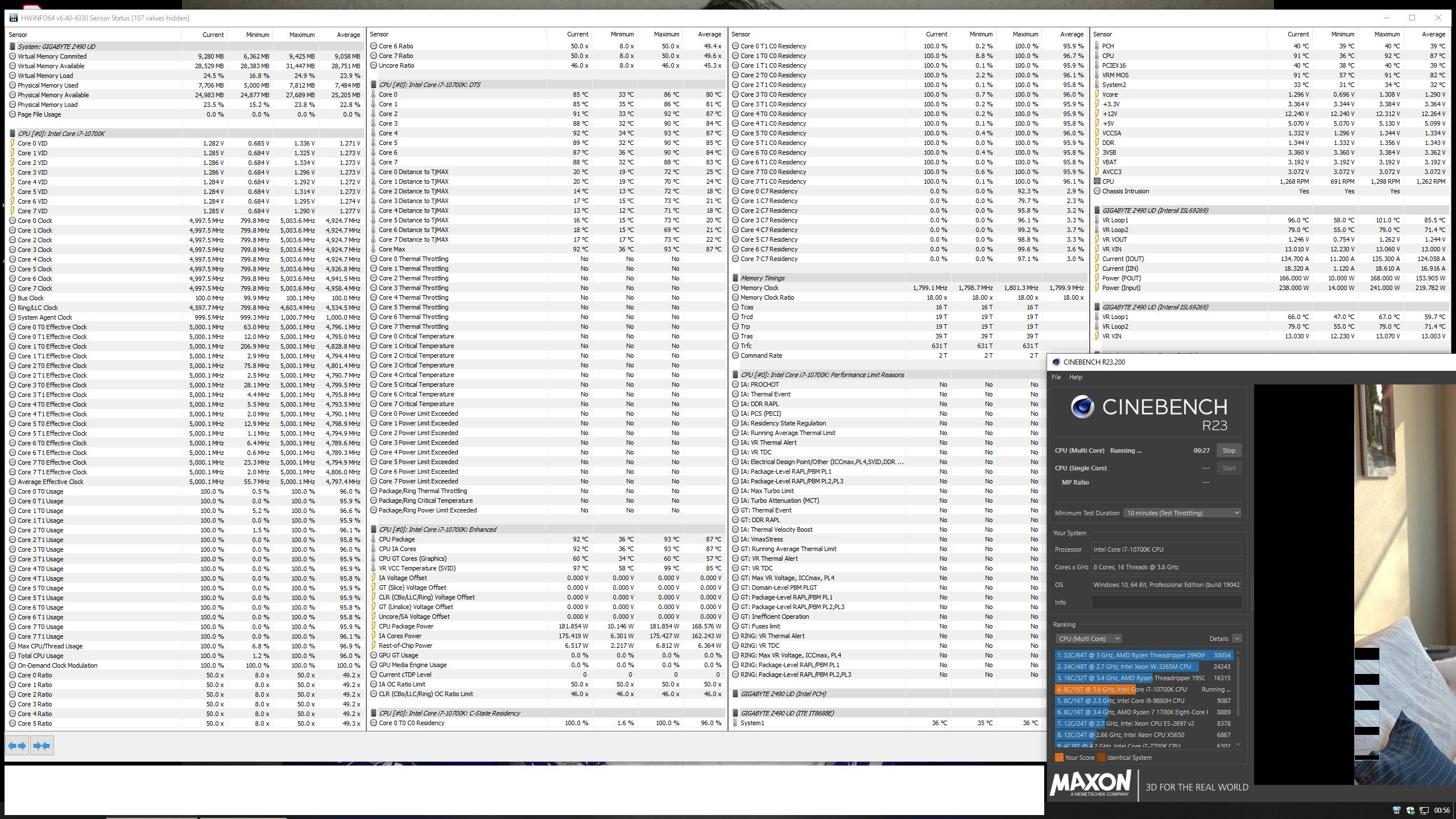The image size is (1456, 819).
Task: Click the Memory Timings group icon
Action: tap(735, 278)
